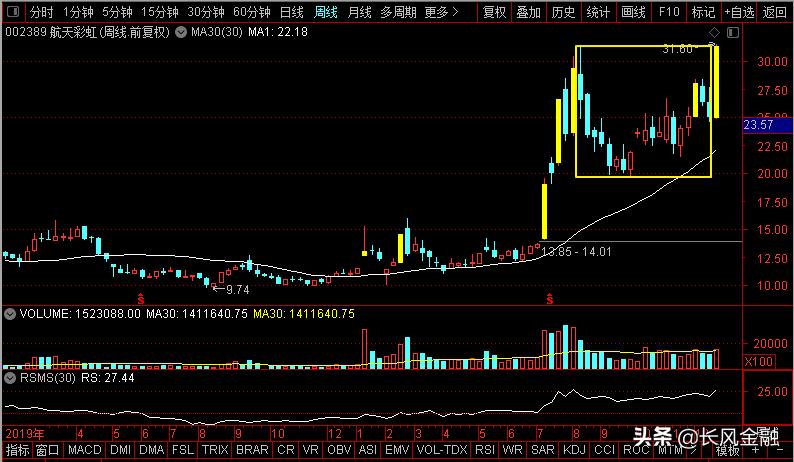This screenshot has height=462, width=794.
Task: Click the 2019年 label on the time axis
Action: coord(25,434)
